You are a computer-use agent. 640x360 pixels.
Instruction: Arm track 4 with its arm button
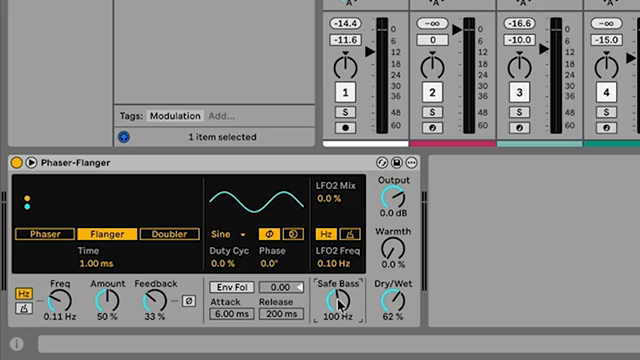pos(606,128)
